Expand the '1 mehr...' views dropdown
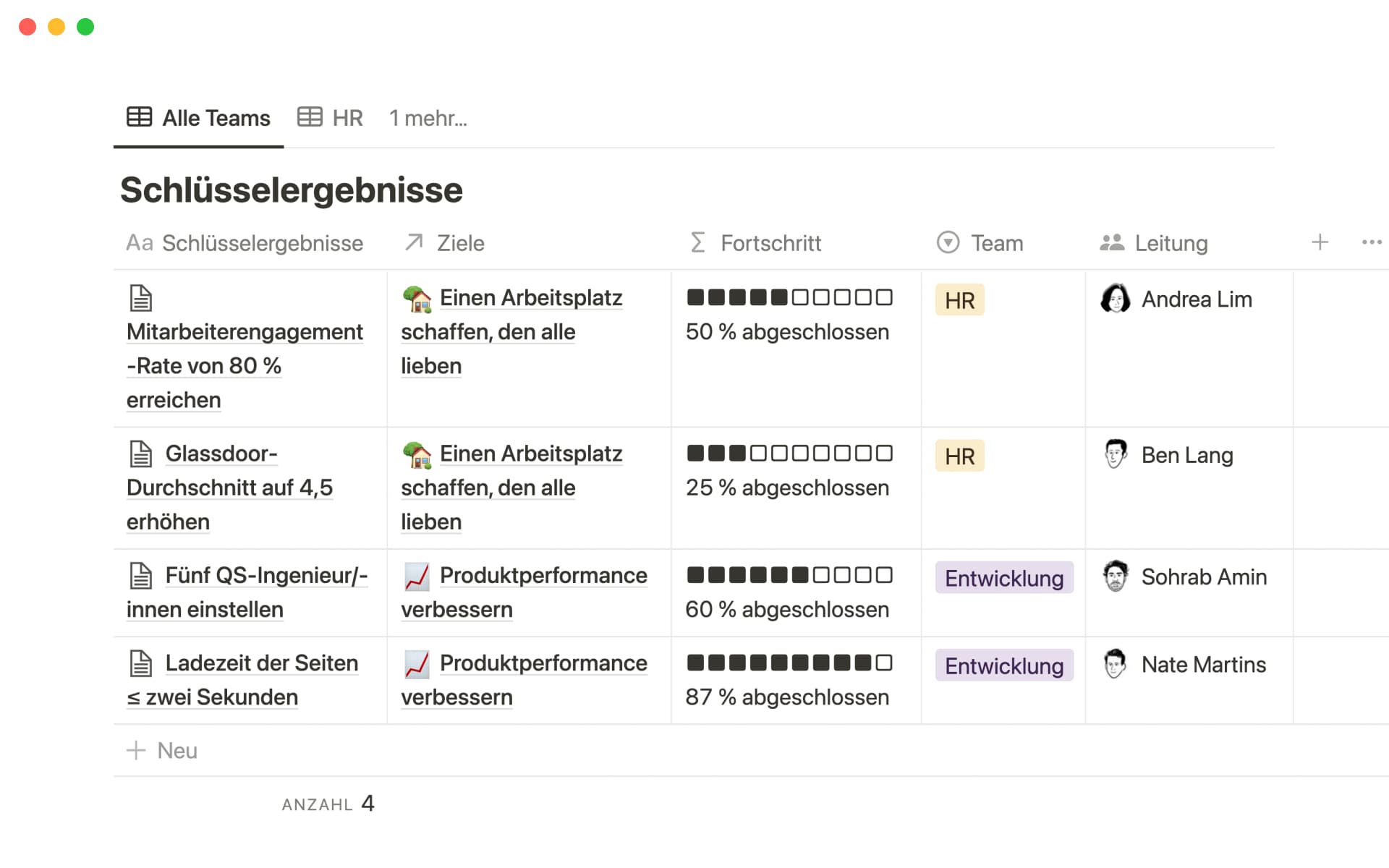Viewport: 1389px width, 868px height. click(428, 118)
